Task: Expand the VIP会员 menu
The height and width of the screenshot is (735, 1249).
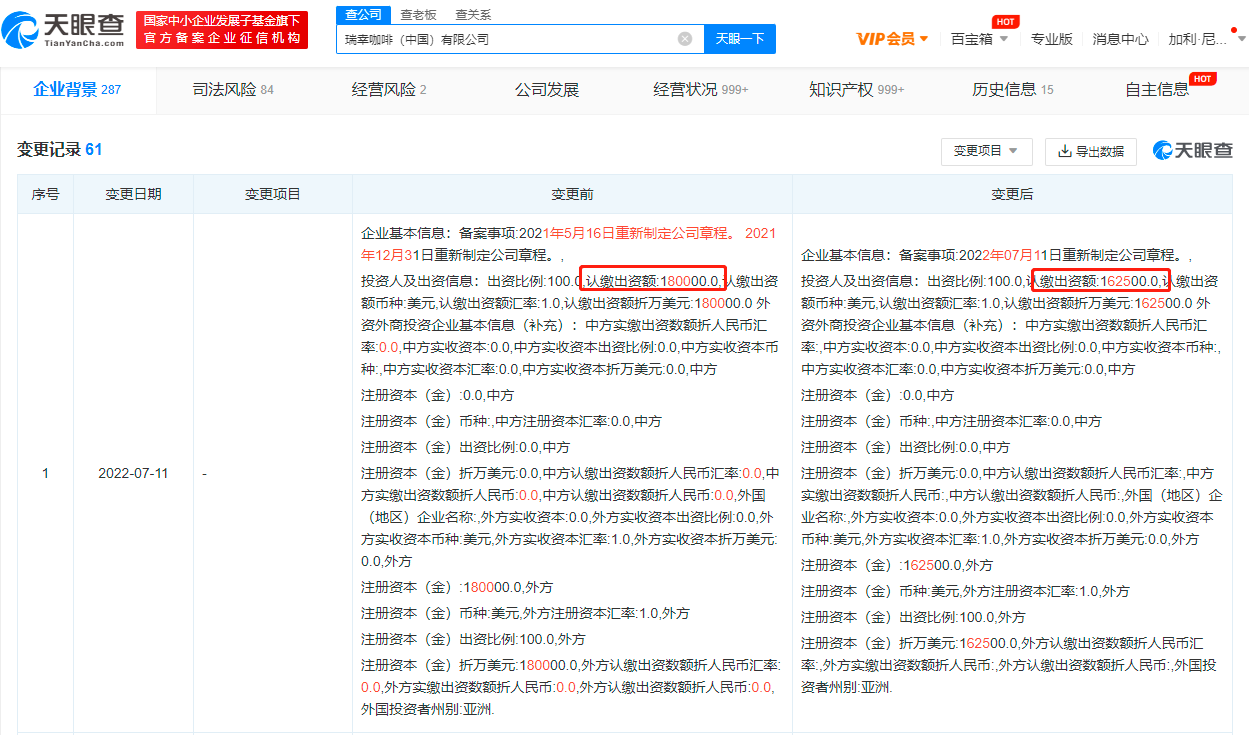Action: 892,39
